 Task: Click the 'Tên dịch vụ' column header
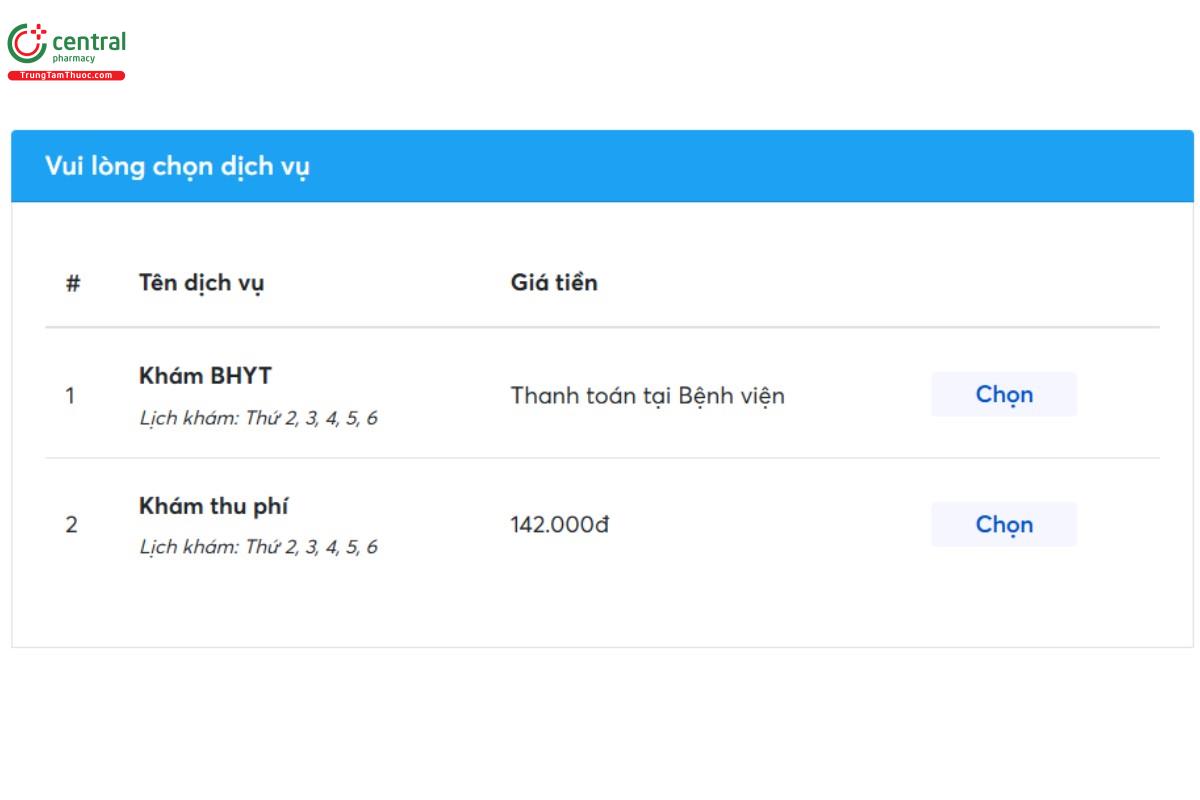coord(201,283)
